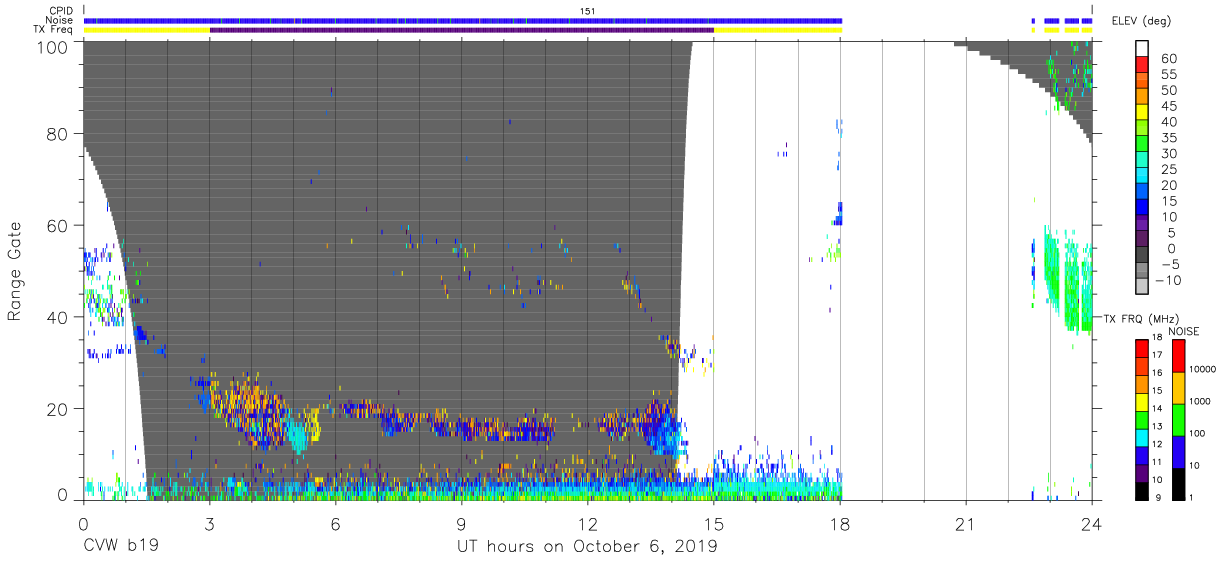
Task: Click the x-axis tick label '18'
Action: (840, 523)
